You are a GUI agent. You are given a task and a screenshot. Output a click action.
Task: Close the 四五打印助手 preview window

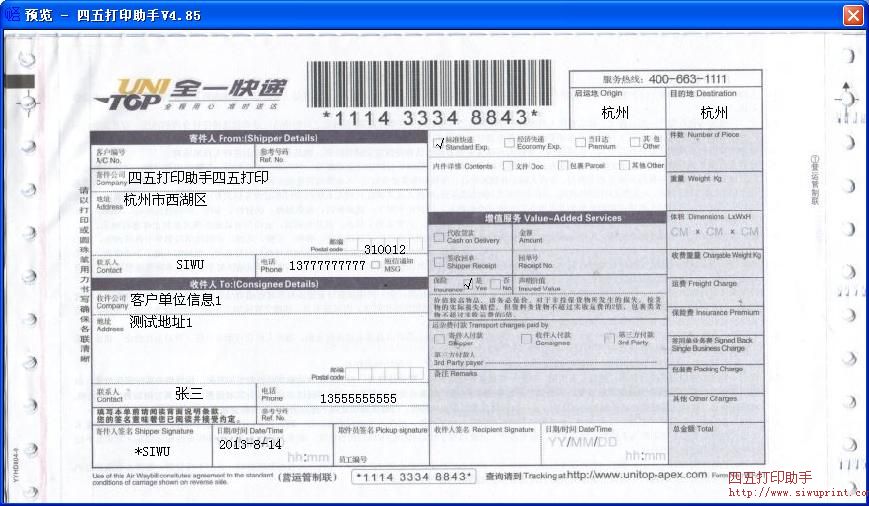coord(853,15)
